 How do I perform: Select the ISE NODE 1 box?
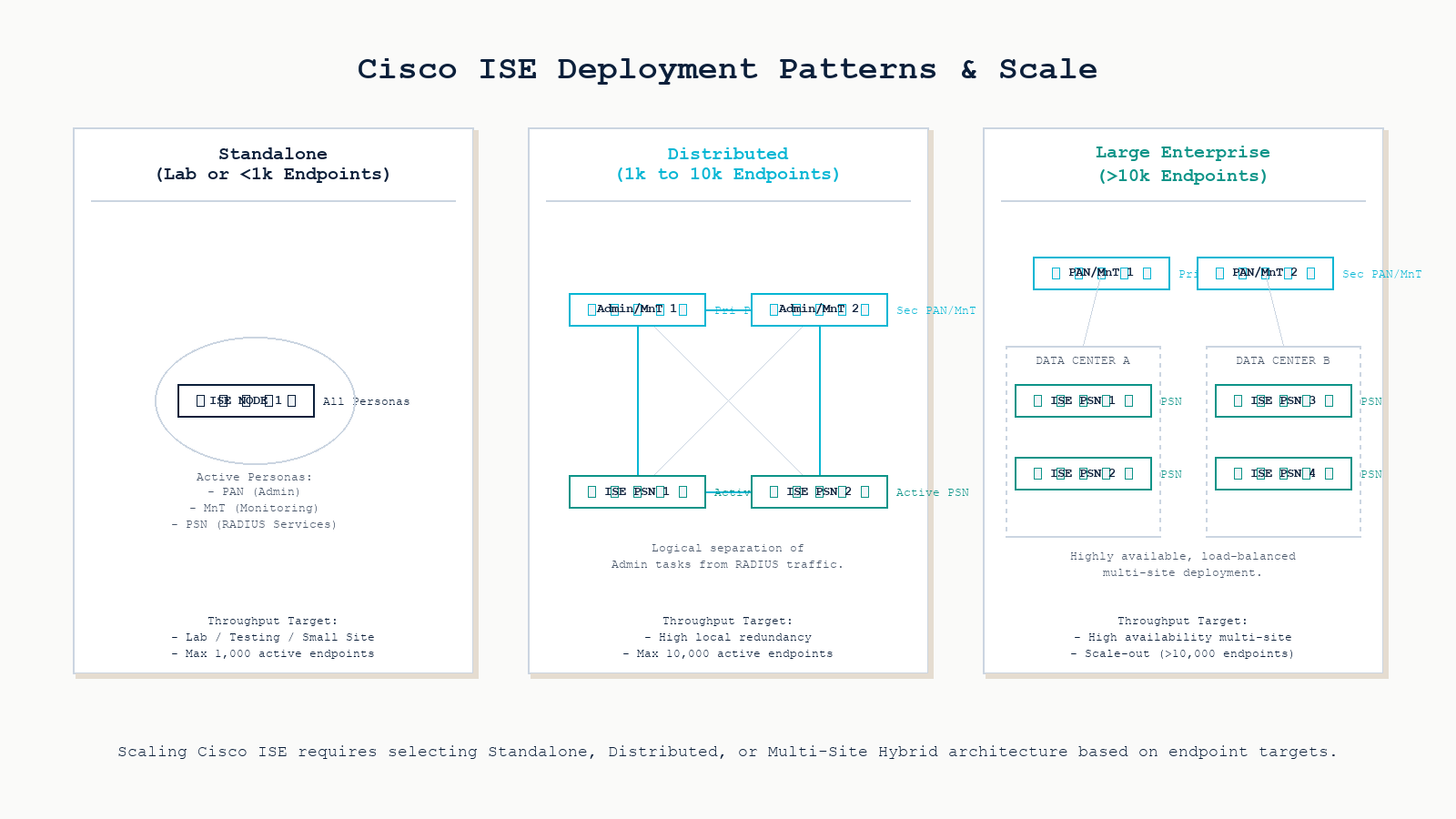tap(246, 400)
